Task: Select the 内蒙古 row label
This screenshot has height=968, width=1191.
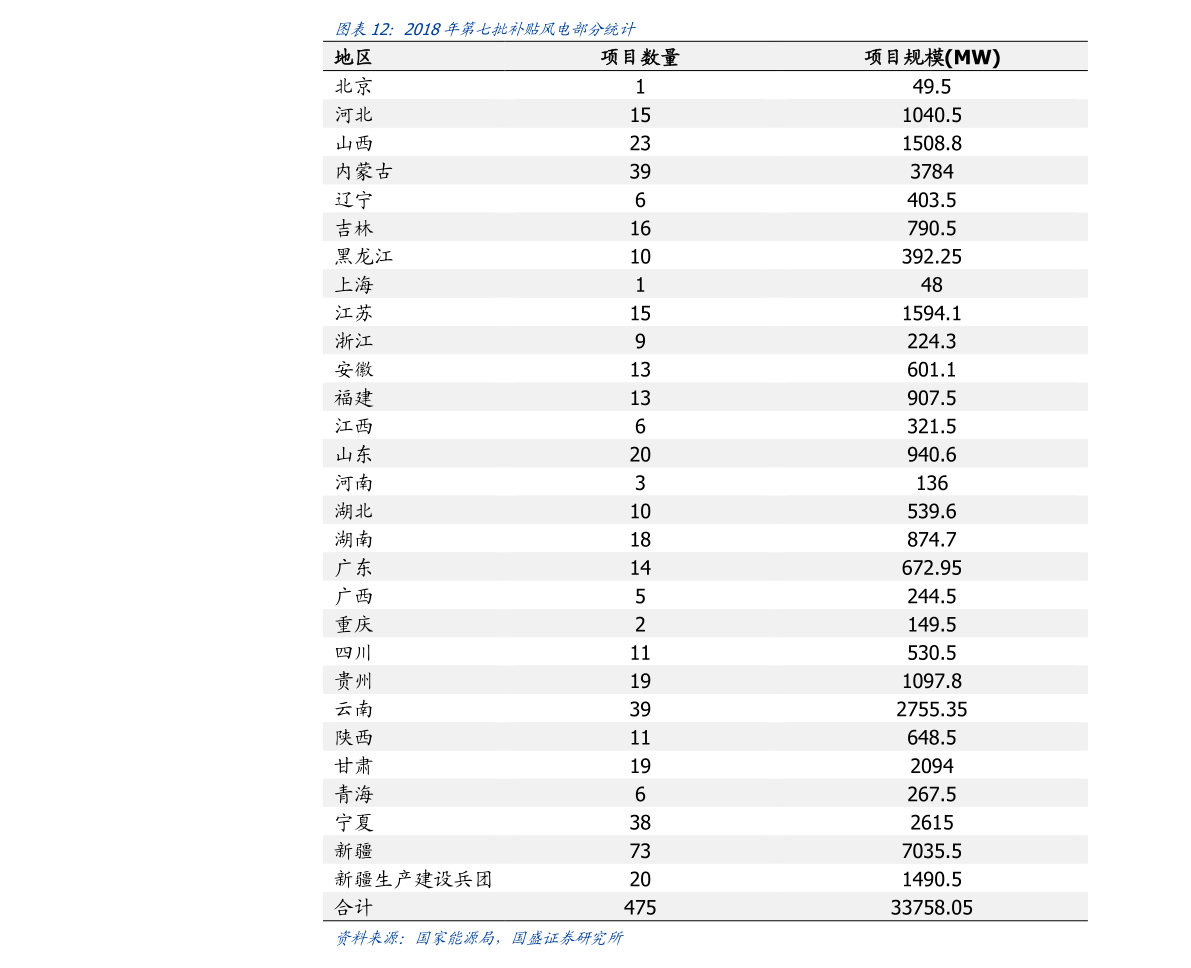Action: coord(364,172)
